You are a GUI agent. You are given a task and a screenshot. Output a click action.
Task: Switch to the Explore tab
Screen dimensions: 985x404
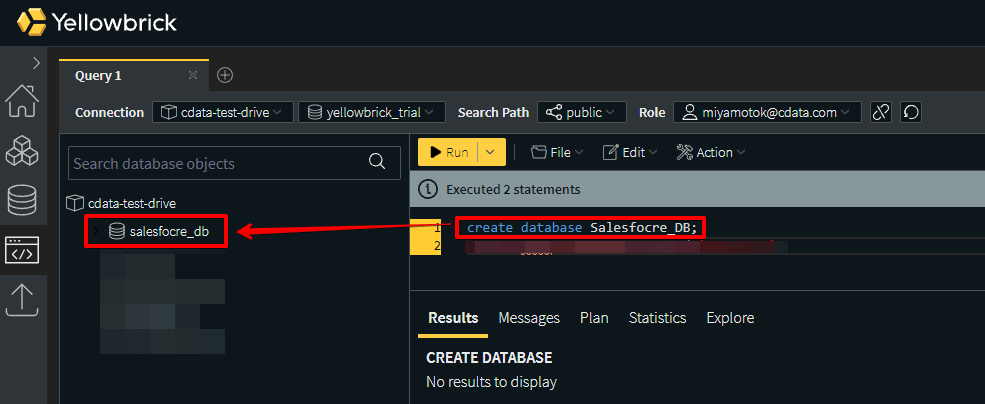(730, 318)
